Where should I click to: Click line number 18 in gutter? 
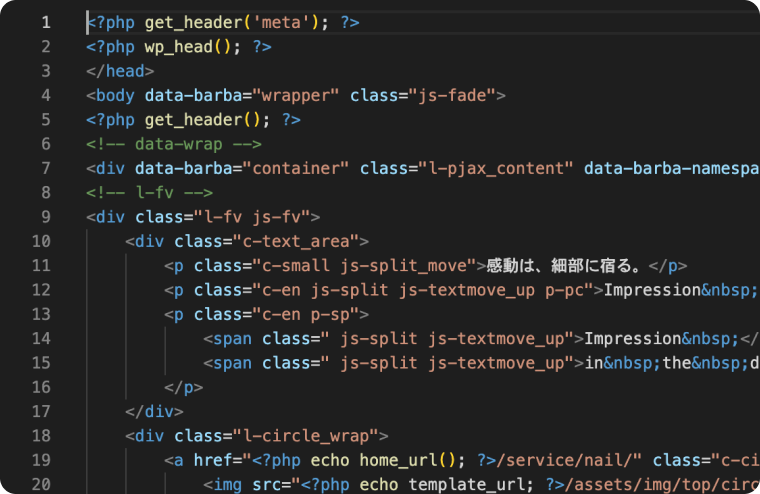[41, 435]
